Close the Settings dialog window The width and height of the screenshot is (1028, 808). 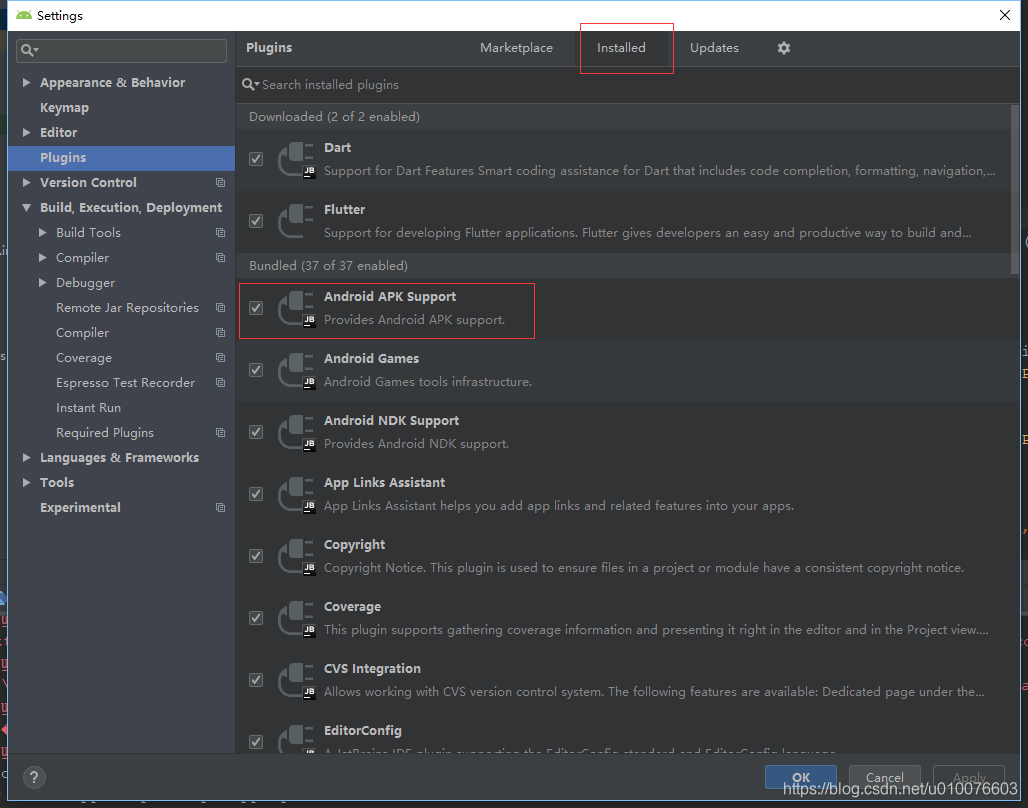tap(1004, 15)
